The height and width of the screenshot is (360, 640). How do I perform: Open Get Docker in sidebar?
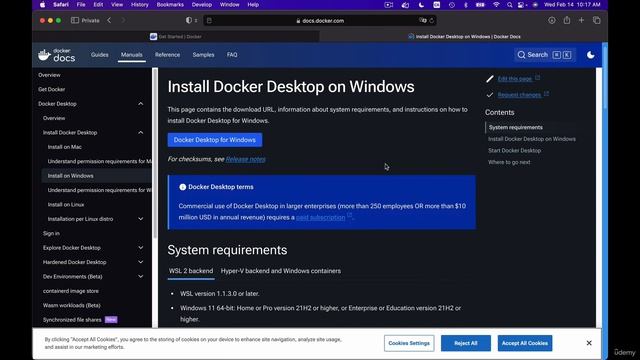[x=51, y=89]
